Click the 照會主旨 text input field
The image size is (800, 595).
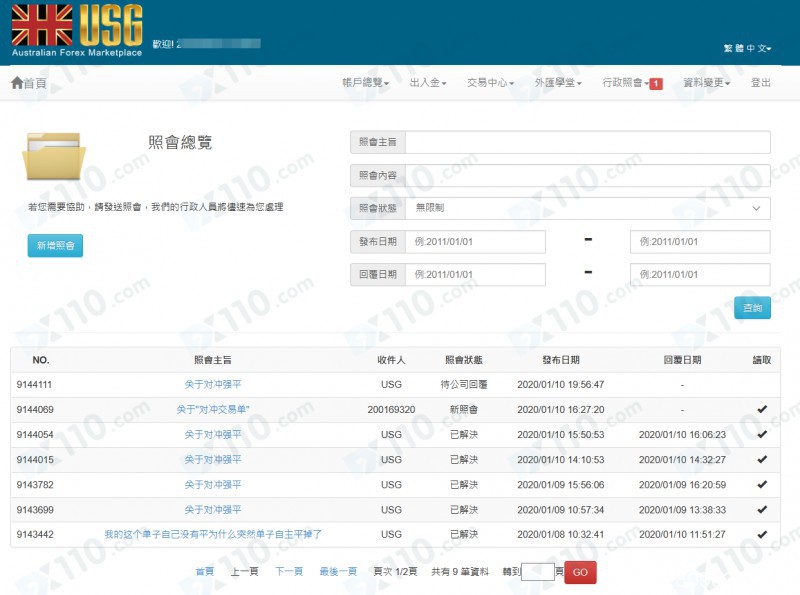tap(587, 142)
